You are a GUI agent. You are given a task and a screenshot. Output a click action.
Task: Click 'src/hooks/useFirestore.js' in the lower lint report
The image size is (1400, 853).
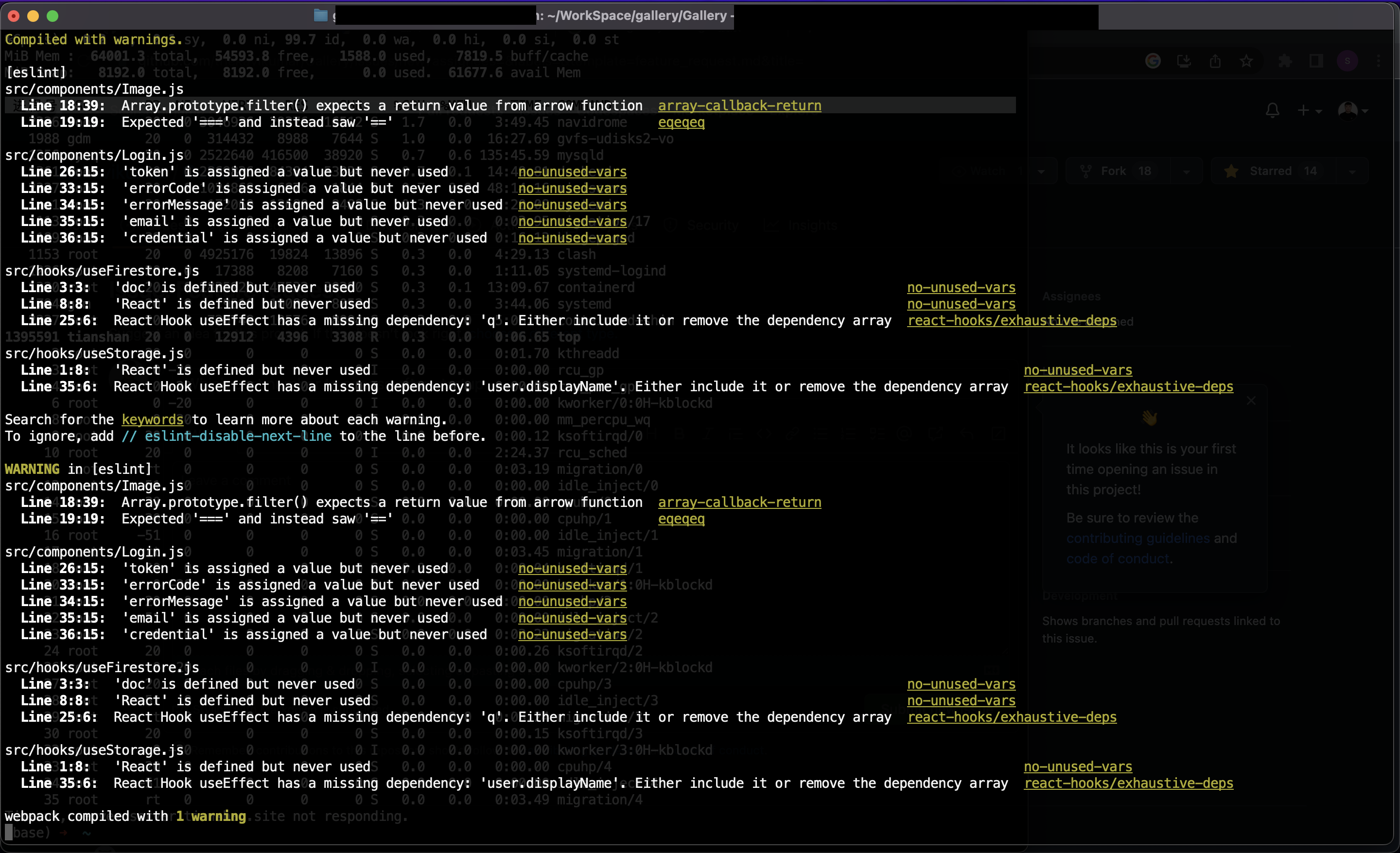(x=102, y=667)
